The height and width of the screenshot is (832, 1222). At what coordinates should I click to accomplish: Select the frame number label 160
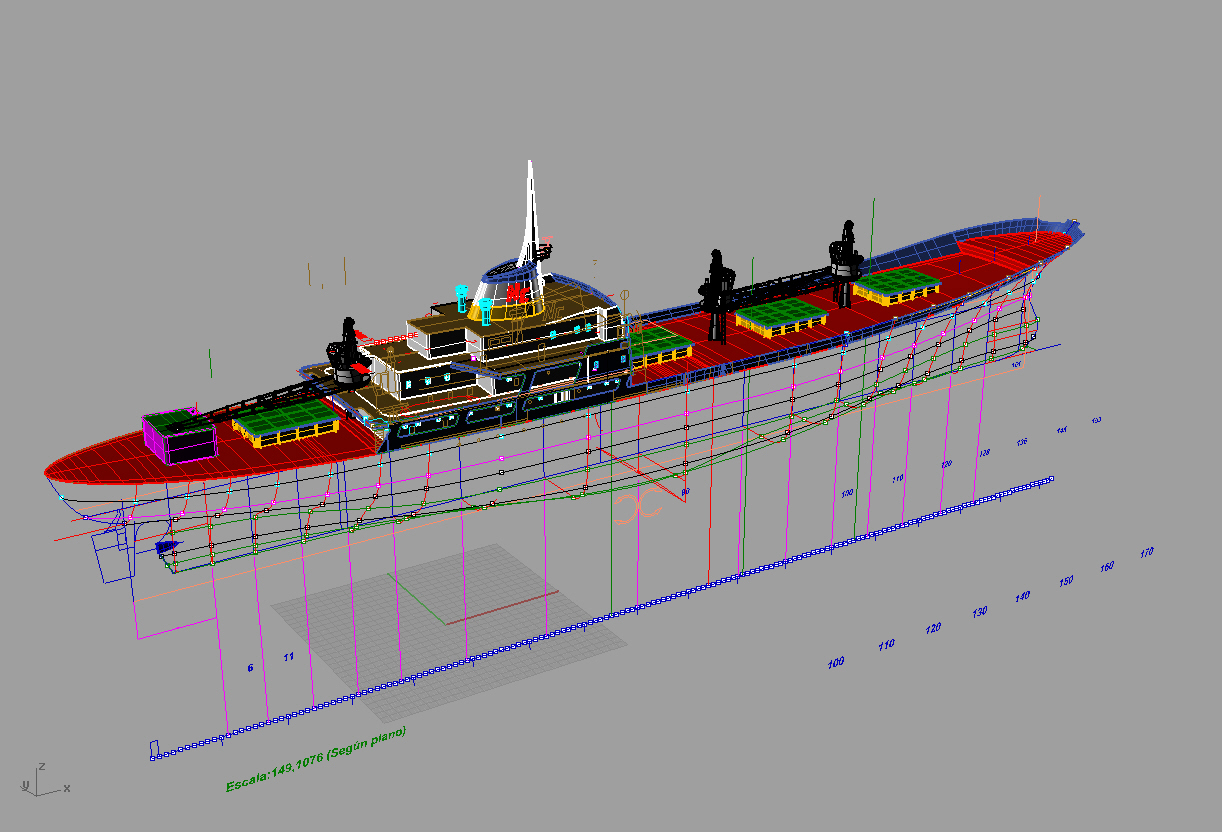point(1106,567)
